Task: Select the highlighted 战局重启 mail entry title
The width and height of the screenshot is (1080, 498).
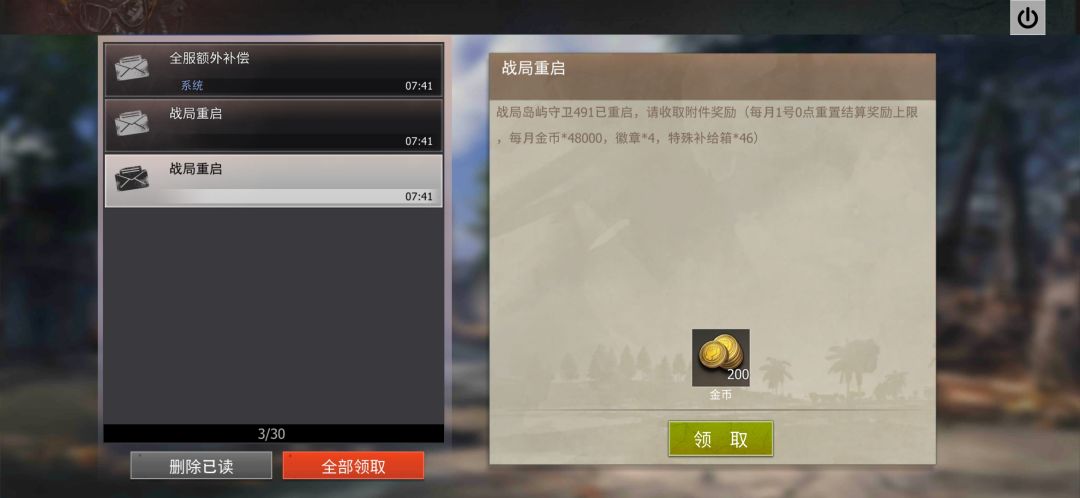Action: 196,169
